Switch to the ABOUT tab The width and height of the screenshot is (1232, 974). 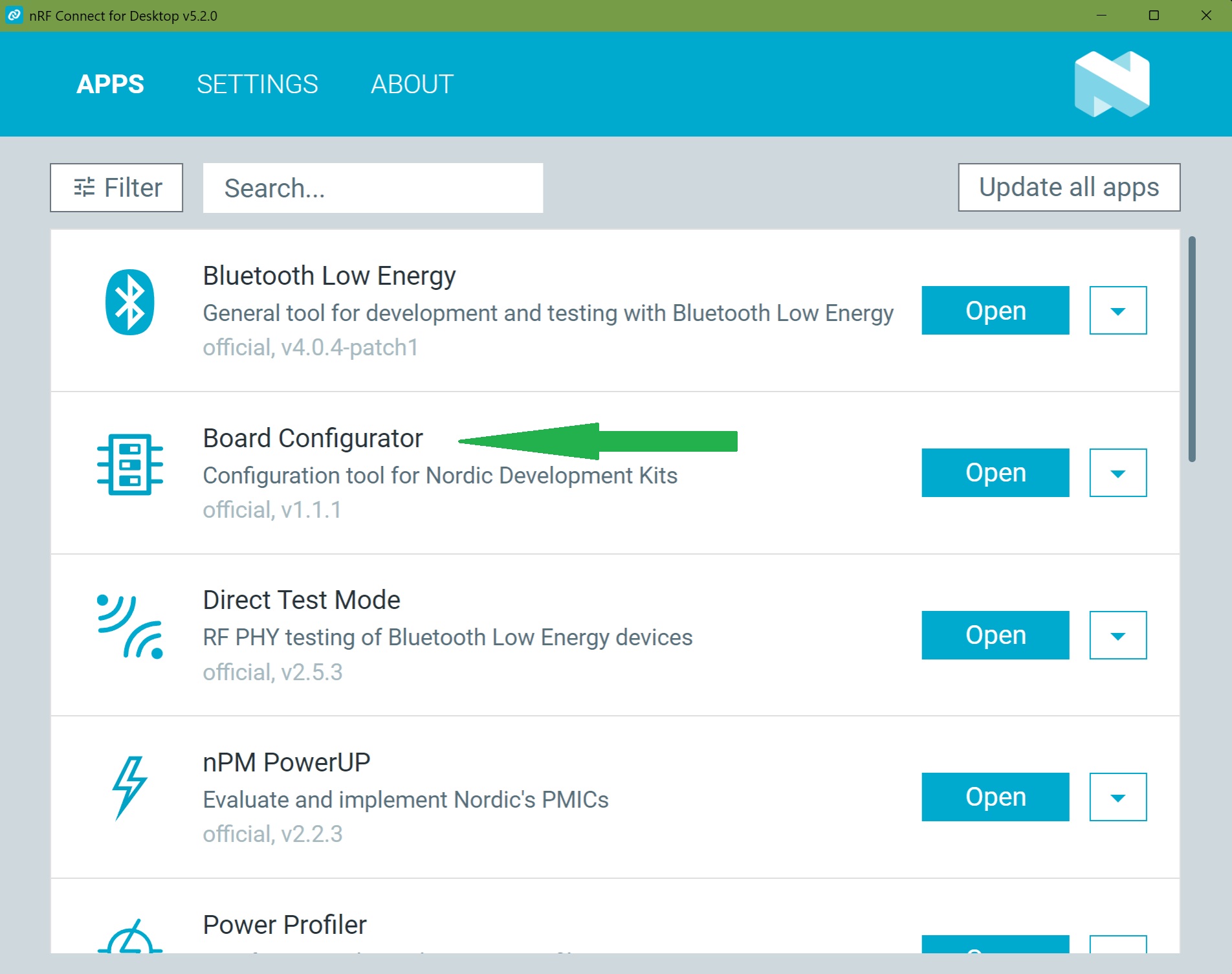pyautogui.click(x=412, y=84)
